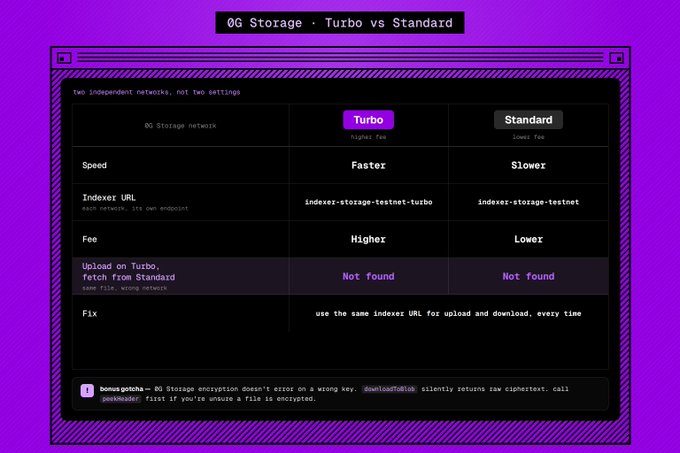Click 'Not found' in the Turbo column
680x453 pixels.
coord(368,277)
